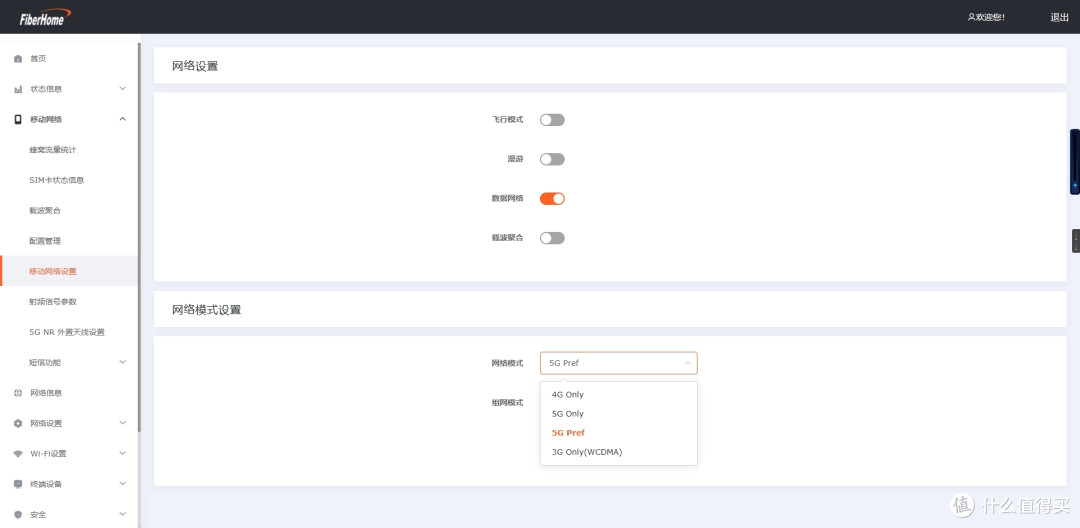This screenshot has width=1080, height=528.
Task: Collapse the 移动网络 menu chevron
Action: click(123, 119)
